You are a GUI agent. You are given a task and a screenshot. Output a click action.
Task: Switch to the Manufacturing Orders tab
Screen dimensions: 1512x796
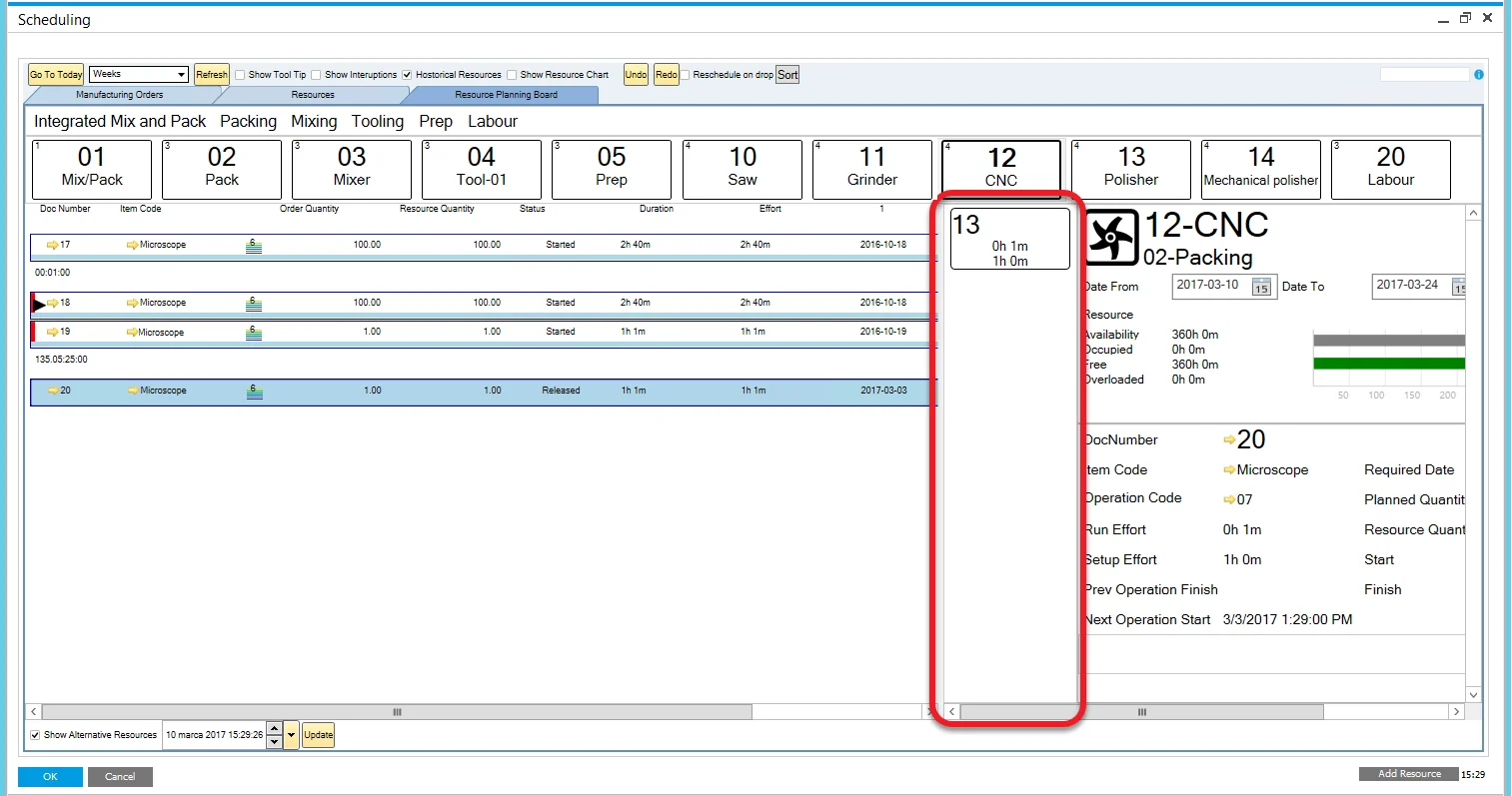click(x=119, y=95)
